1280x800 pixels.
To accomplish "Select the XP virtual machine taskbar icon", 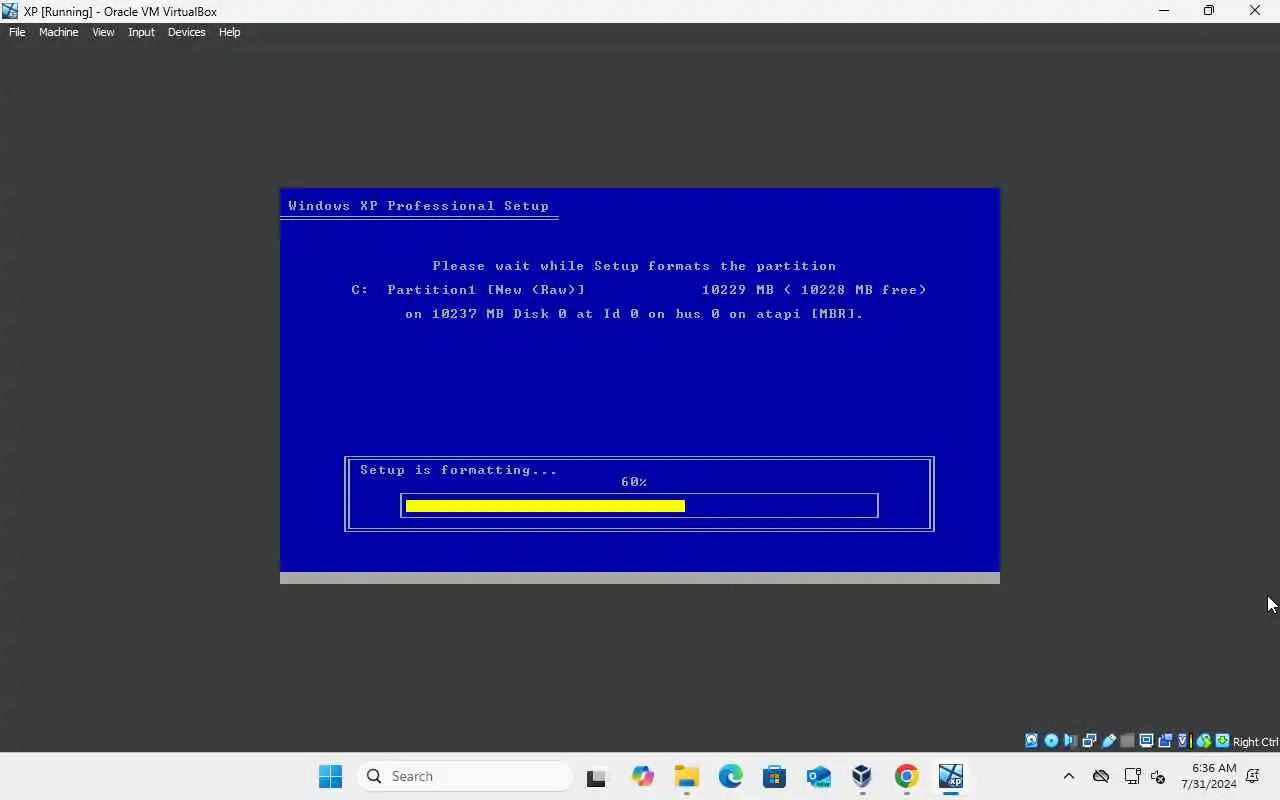I will [950, 776].
